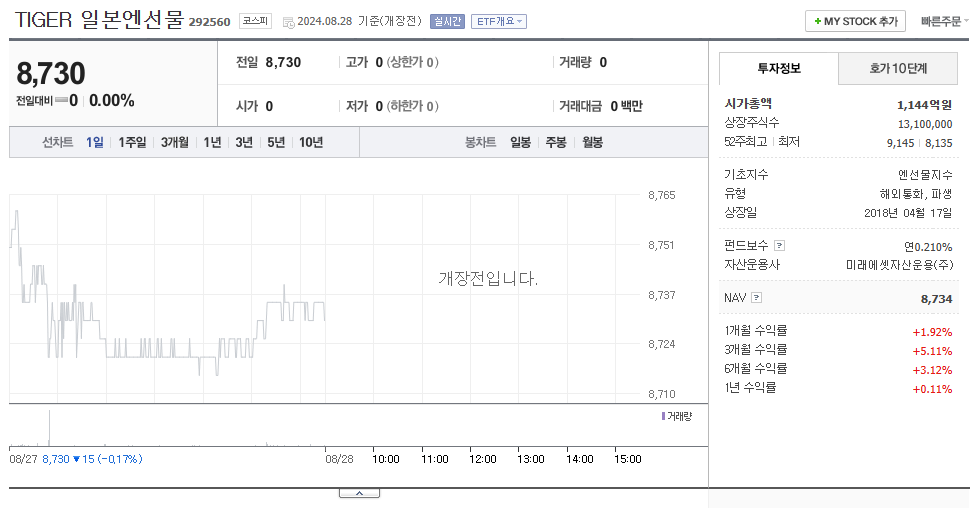This screenshot has width=977, height=508.
Task: Click the 시가총액 value 1,144억원
Action: click(x=924, y=105)
